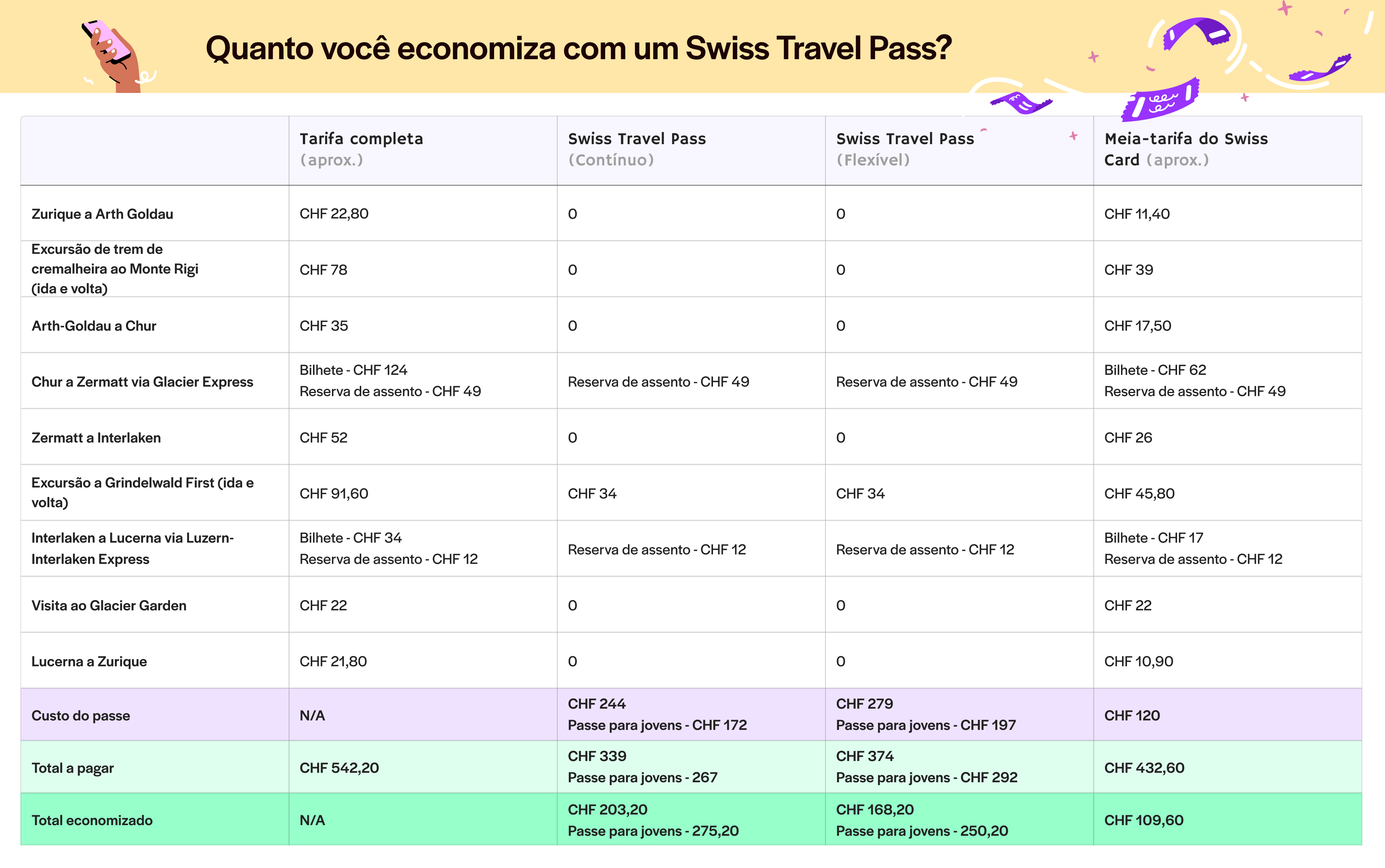This screenshot has width=1385, height=868.
Task: Click the small purple ticket above the Flexível column
Action: [1021, 103]
